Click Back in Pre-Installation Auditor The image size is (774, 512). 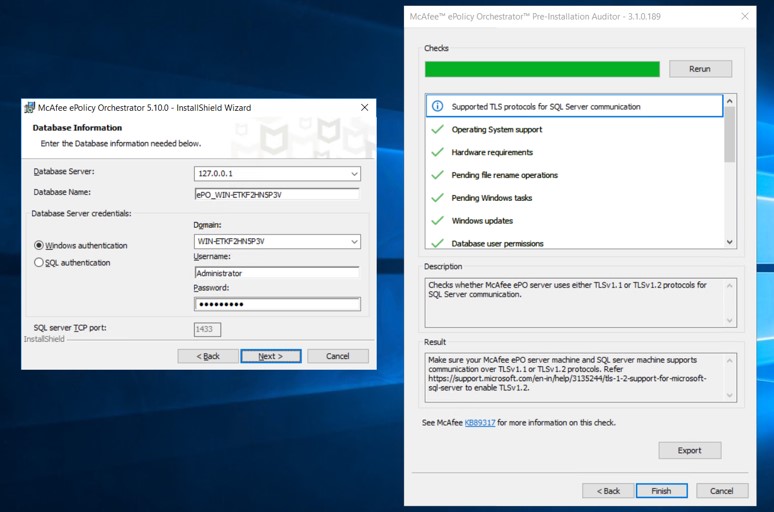click(x=608, y=491)
